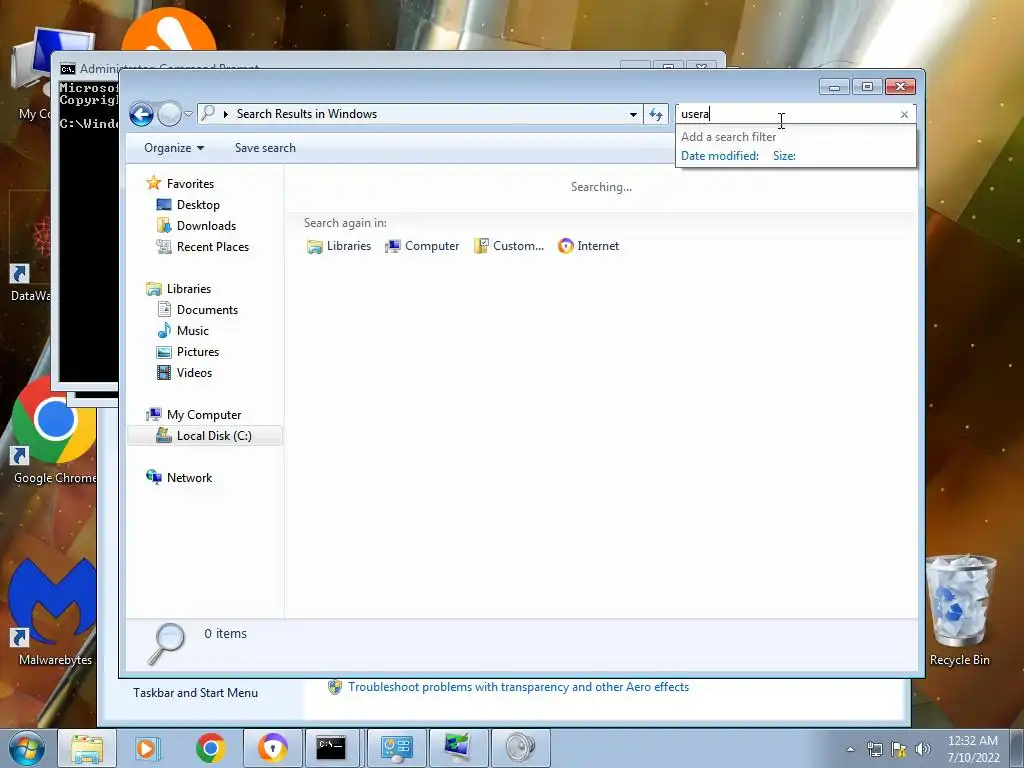Switch to Command Prompt on the taskbar

coord(331,748)
